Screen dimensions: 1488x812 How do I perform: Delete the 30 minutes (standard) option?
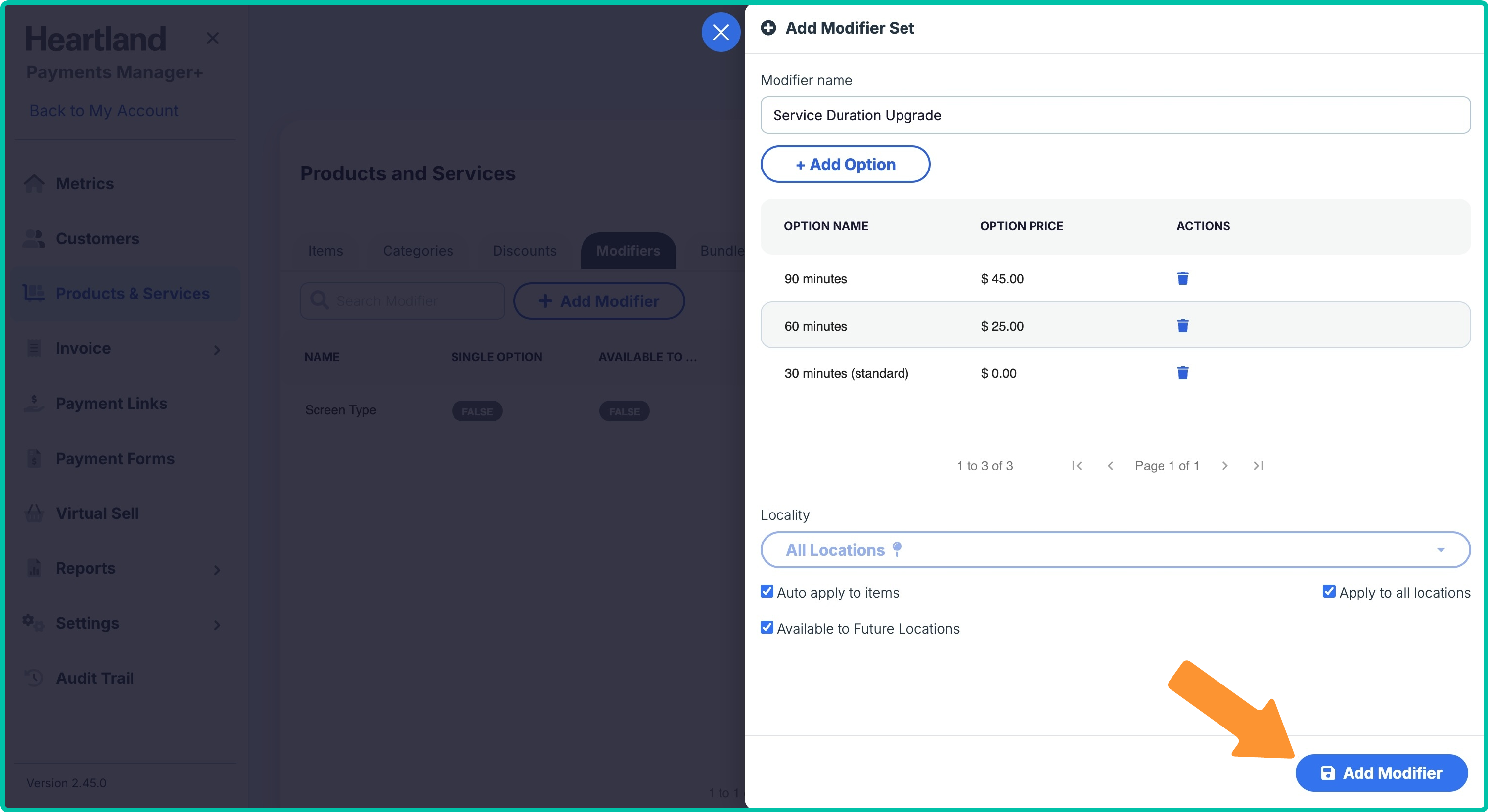tap(1182, 373)
